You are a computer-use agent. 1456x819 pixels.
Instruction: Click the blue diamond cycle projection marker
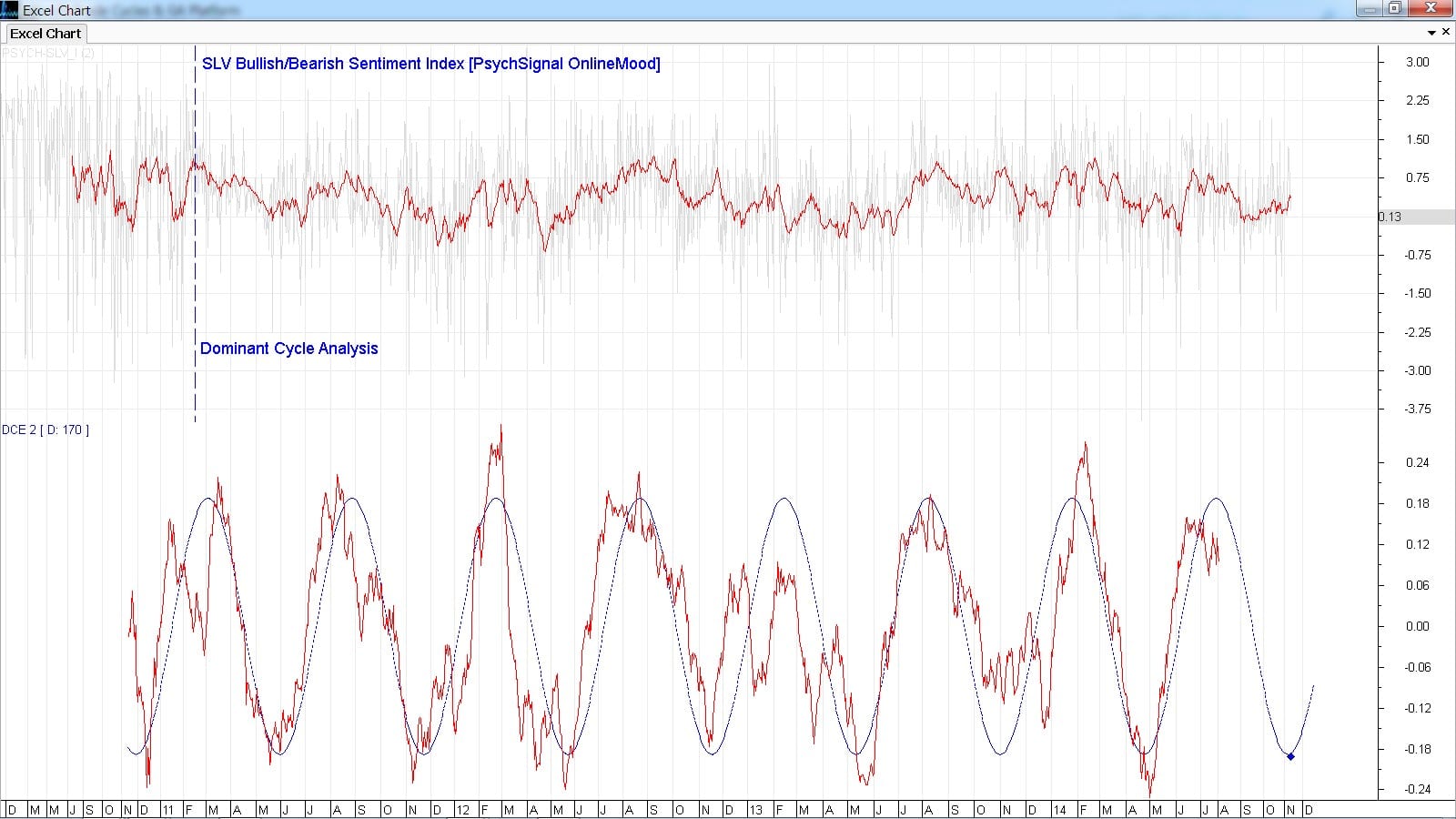coord(1291,755)
